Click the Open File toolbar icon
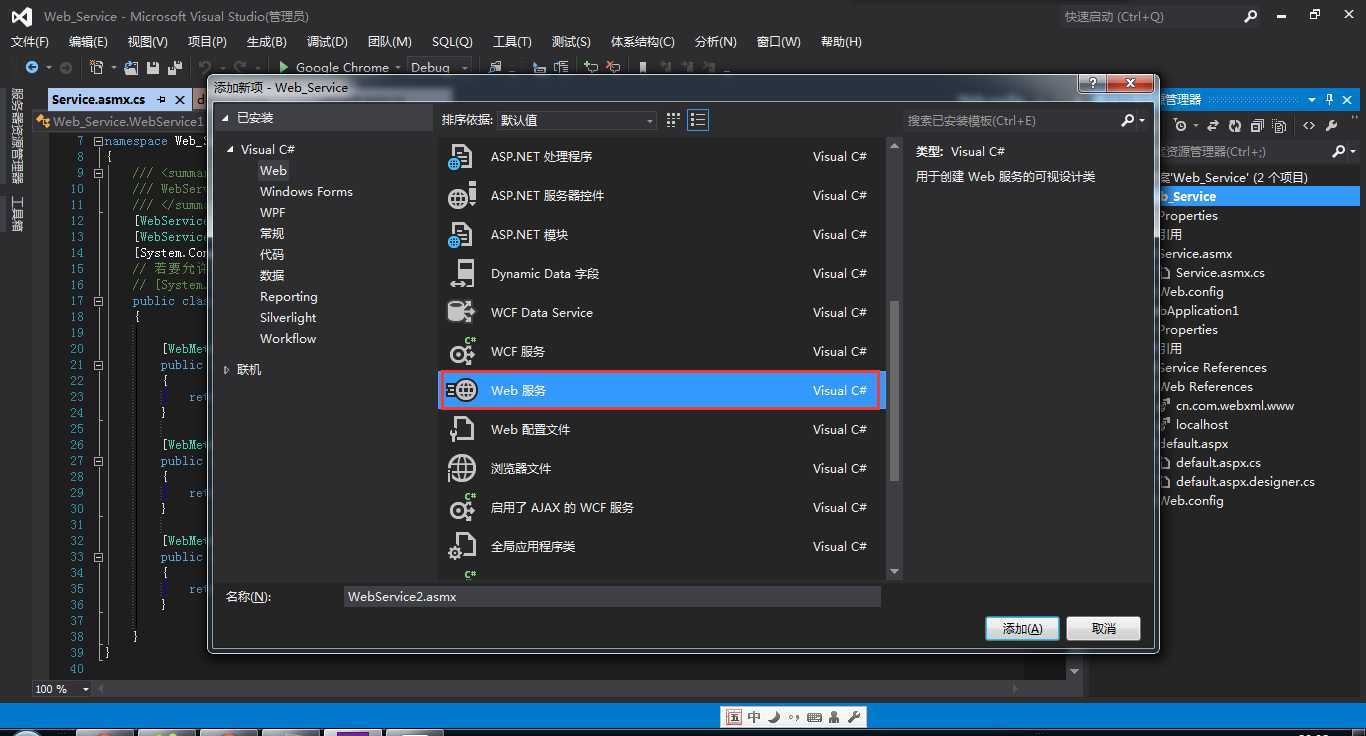This screenshot has width=1366, height=736. [131, 67]
